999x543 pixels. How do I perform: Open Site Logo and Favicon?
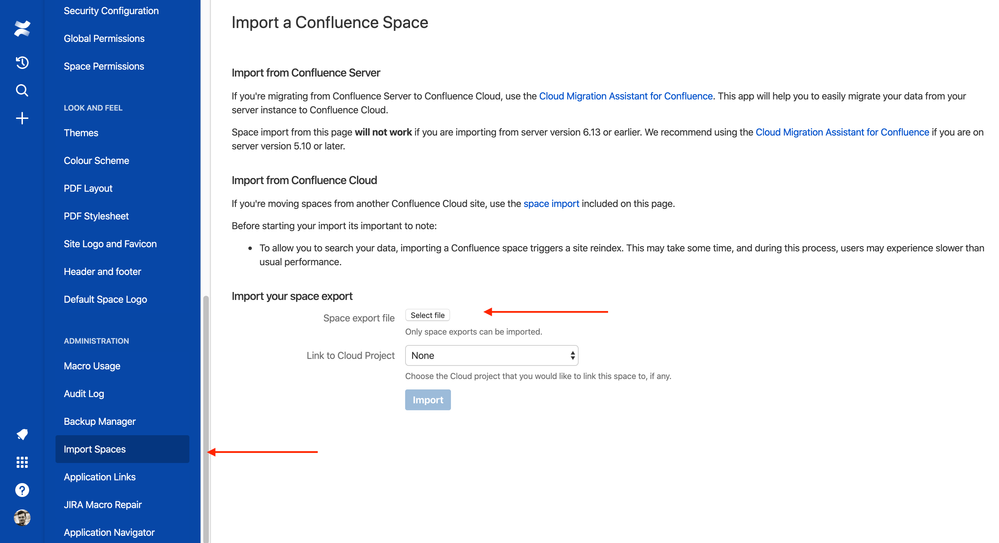(110, 243)
